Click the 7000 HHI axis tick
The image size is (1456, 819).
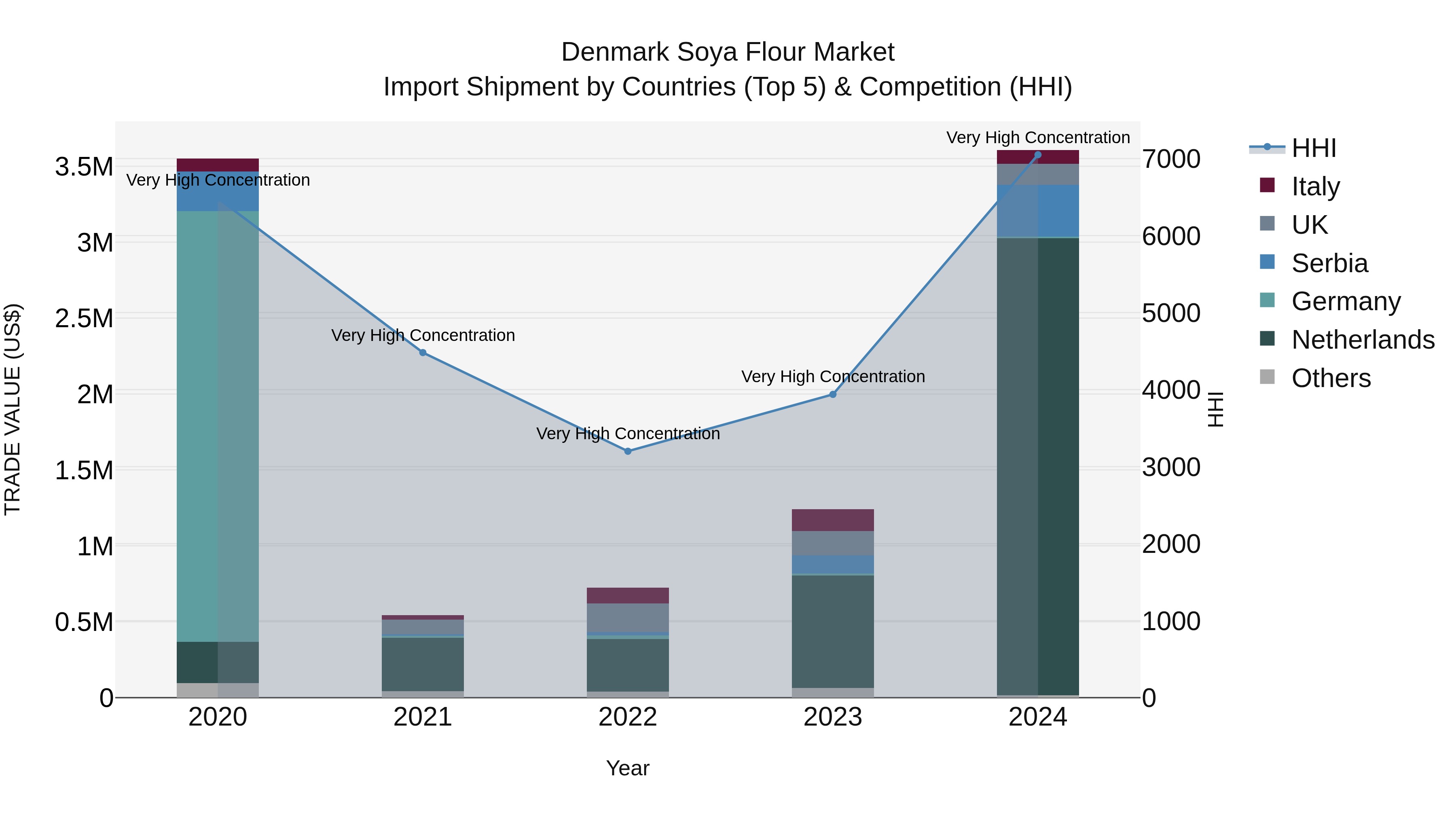click(1171, 159)
